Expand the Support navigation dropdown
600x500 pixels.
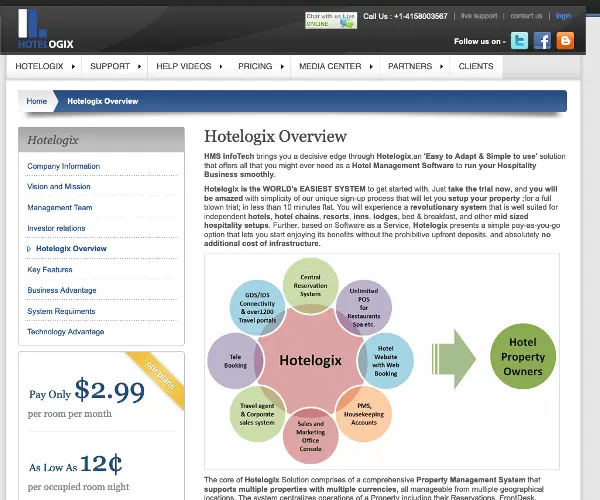[115, 66]
